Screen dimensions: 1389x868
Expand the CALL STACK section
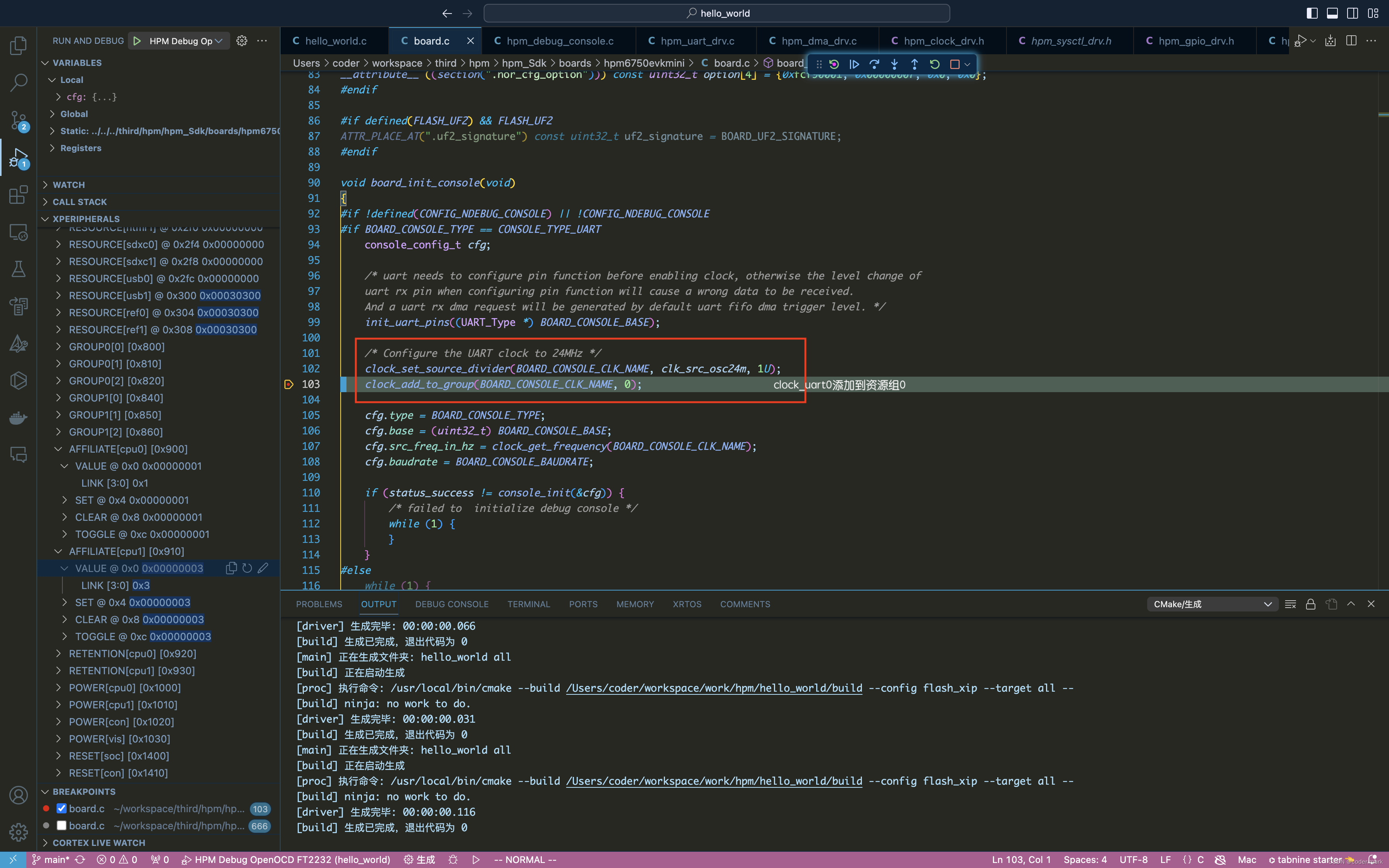(x=80, y=202)
